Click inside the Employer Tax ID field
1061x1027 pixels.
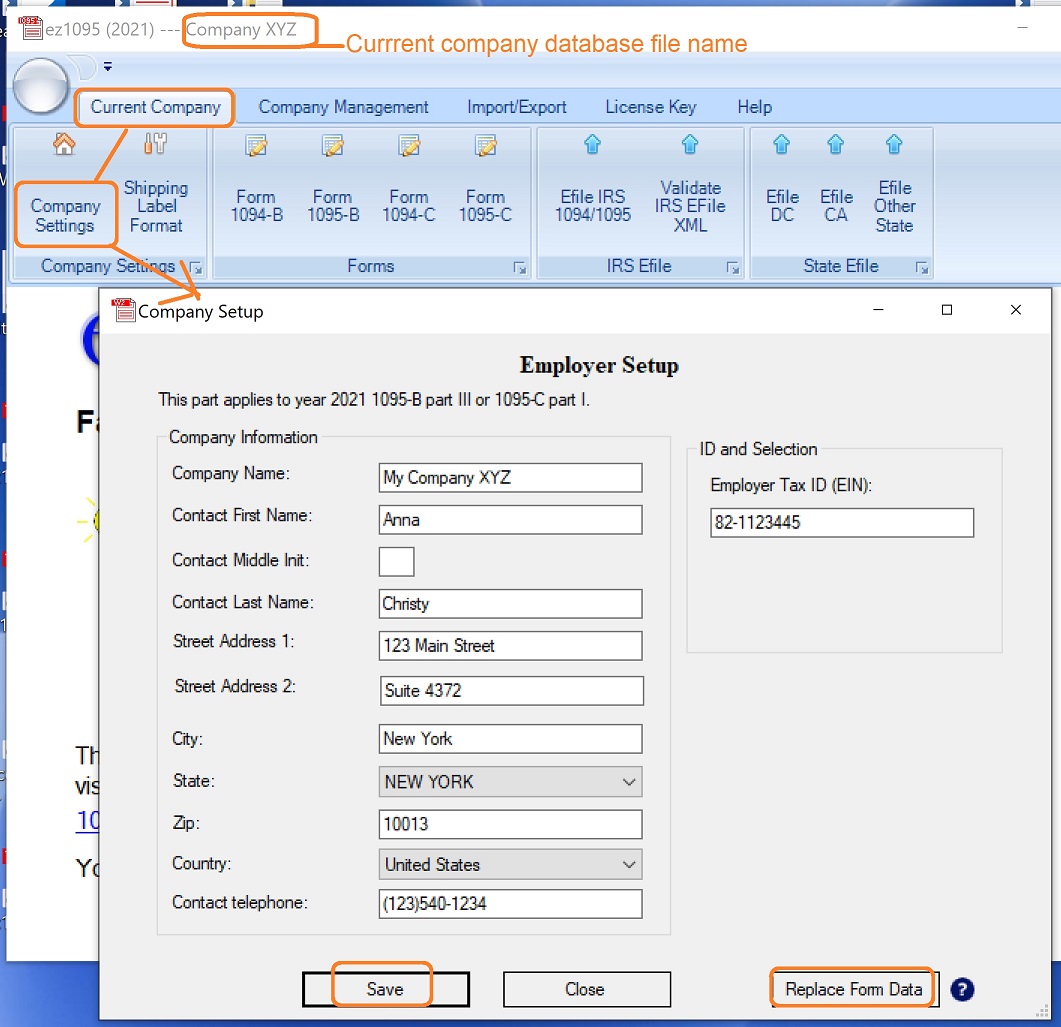[842, 522]
